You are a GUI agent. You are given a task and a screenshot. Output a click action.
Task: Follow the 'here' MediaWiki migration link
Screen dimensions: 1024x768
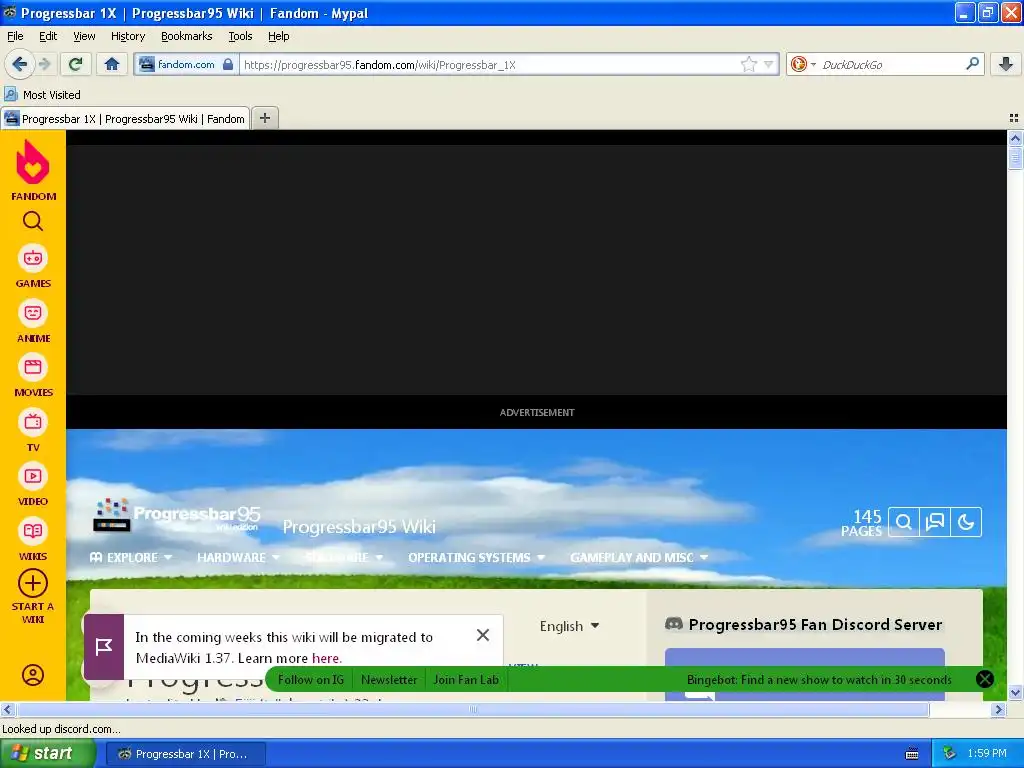tap(326, 658)
